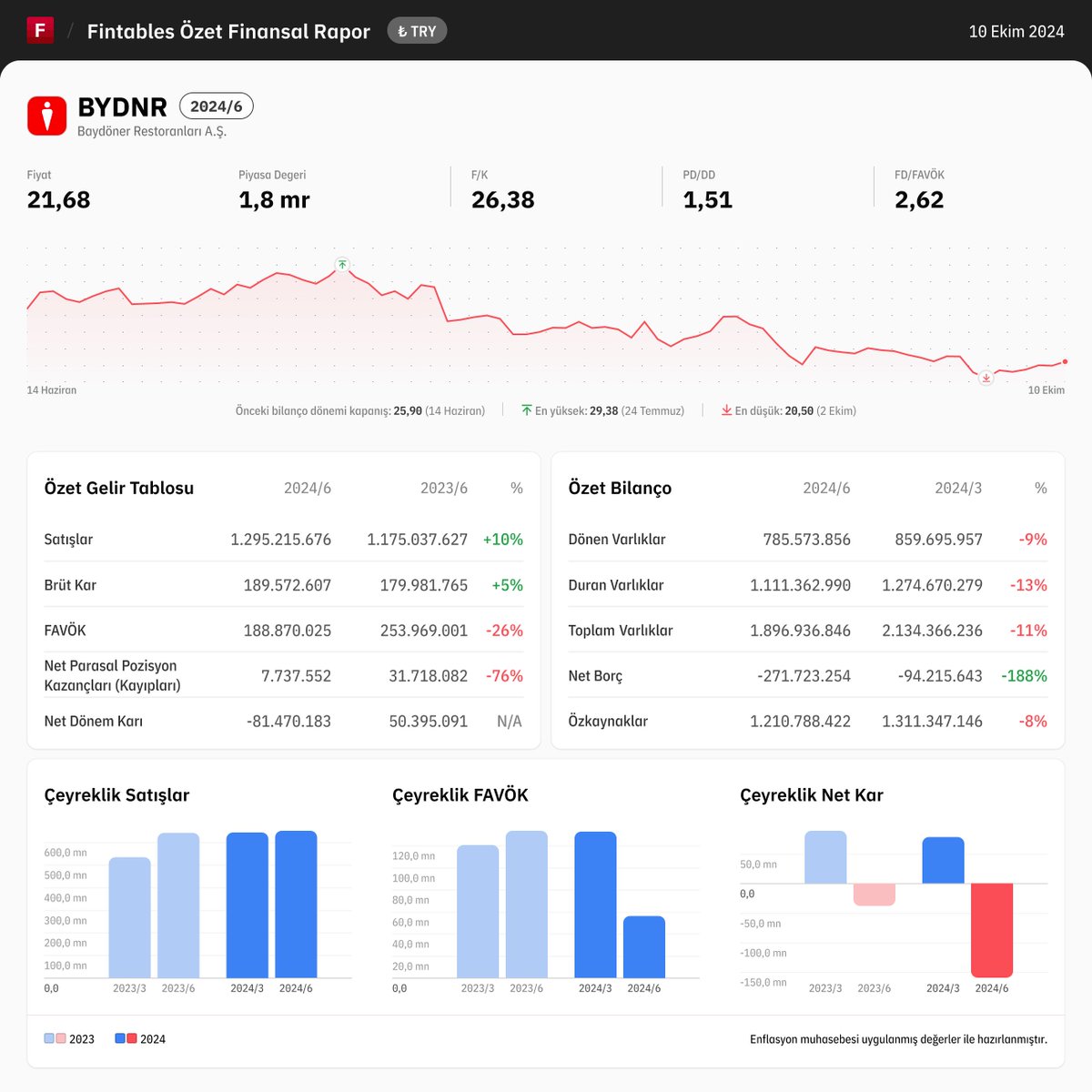Click the Fiyat value 21,68
Image resolution: width=1092 pixels, height=1092 pixels.
click(x=59, y=200)
